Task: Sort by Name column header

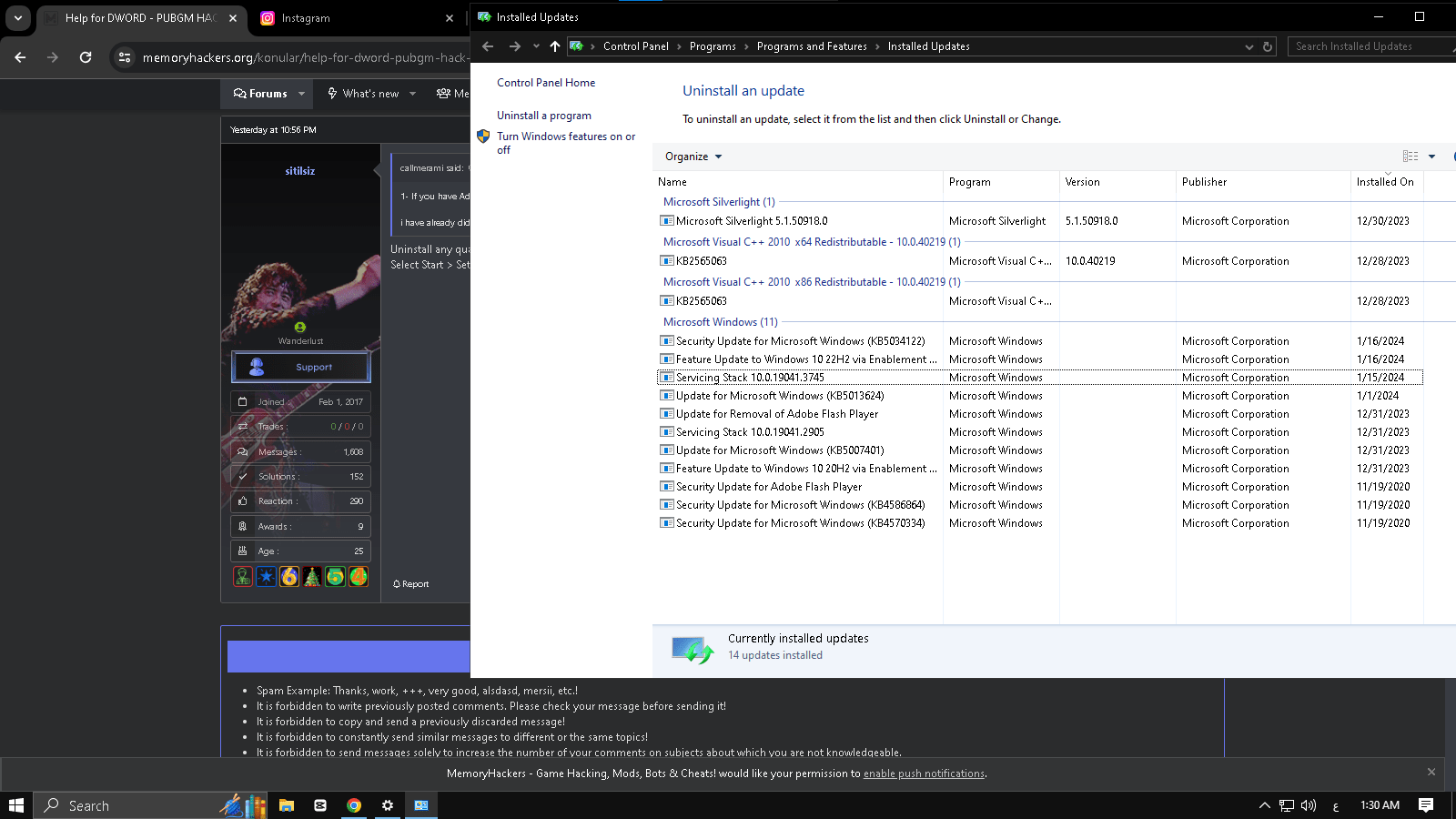Action: pyautogui.click(x=800, y=182)
